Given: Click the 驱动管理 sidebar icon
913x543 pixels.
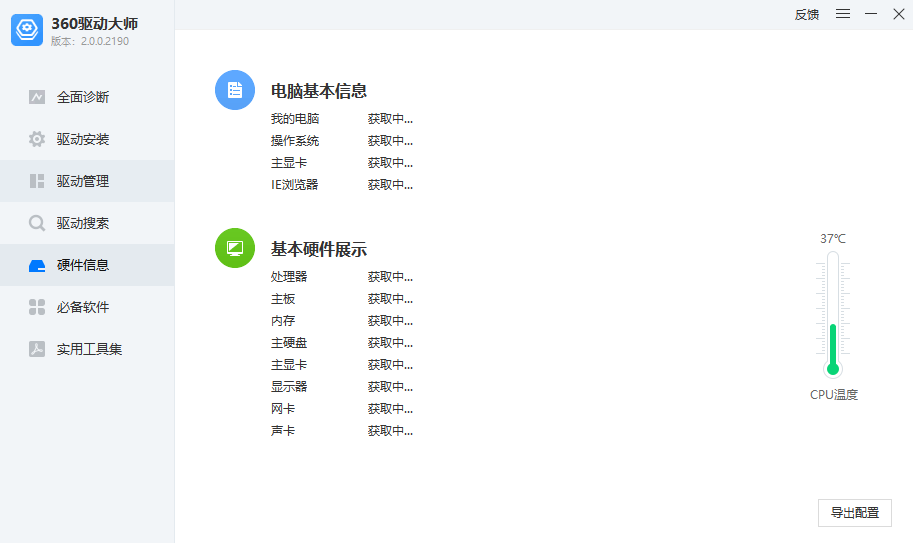Looking at the screenshot, I should tap(37, 181).
